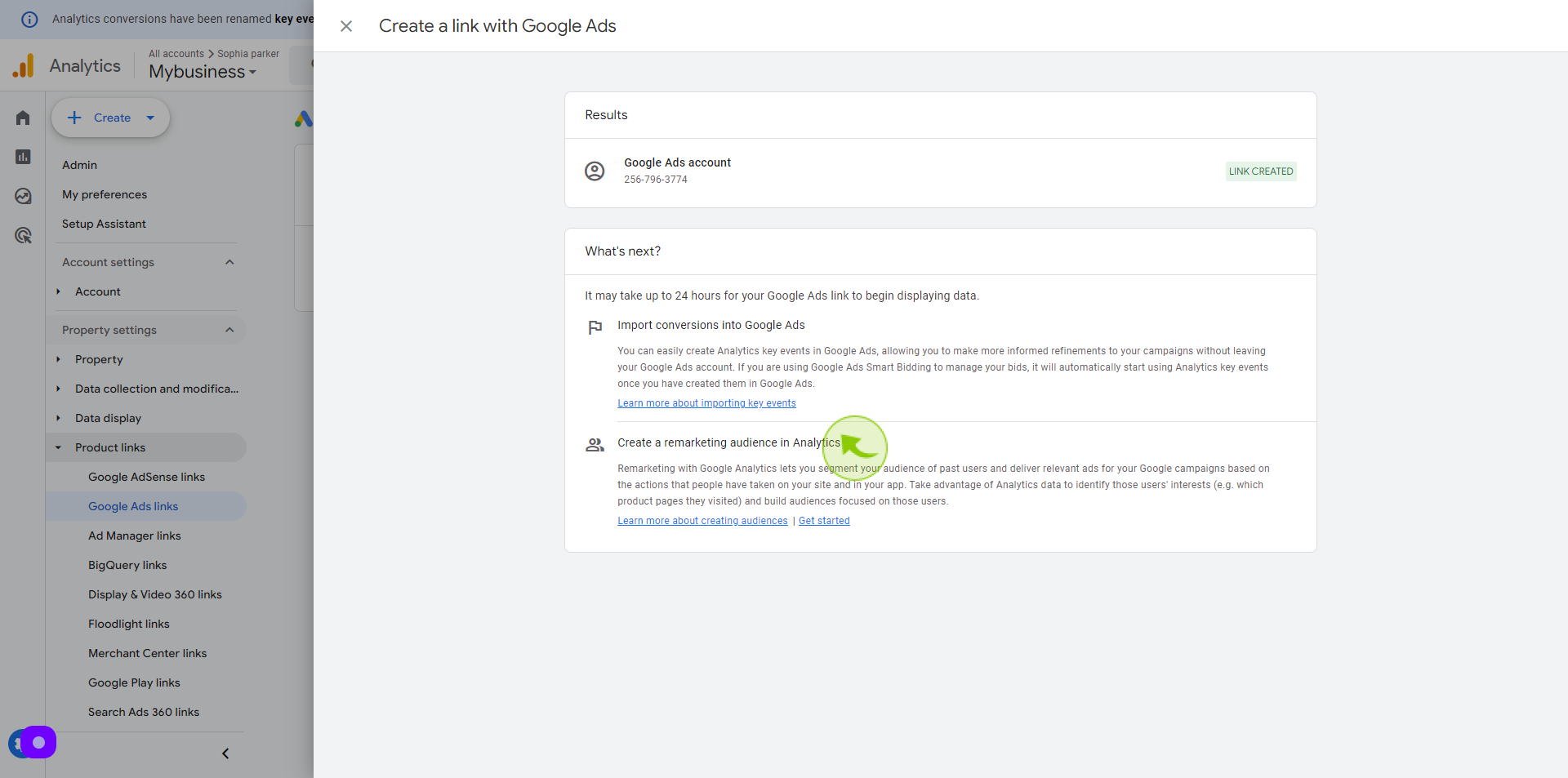Click the Results heading

point(606,115)
